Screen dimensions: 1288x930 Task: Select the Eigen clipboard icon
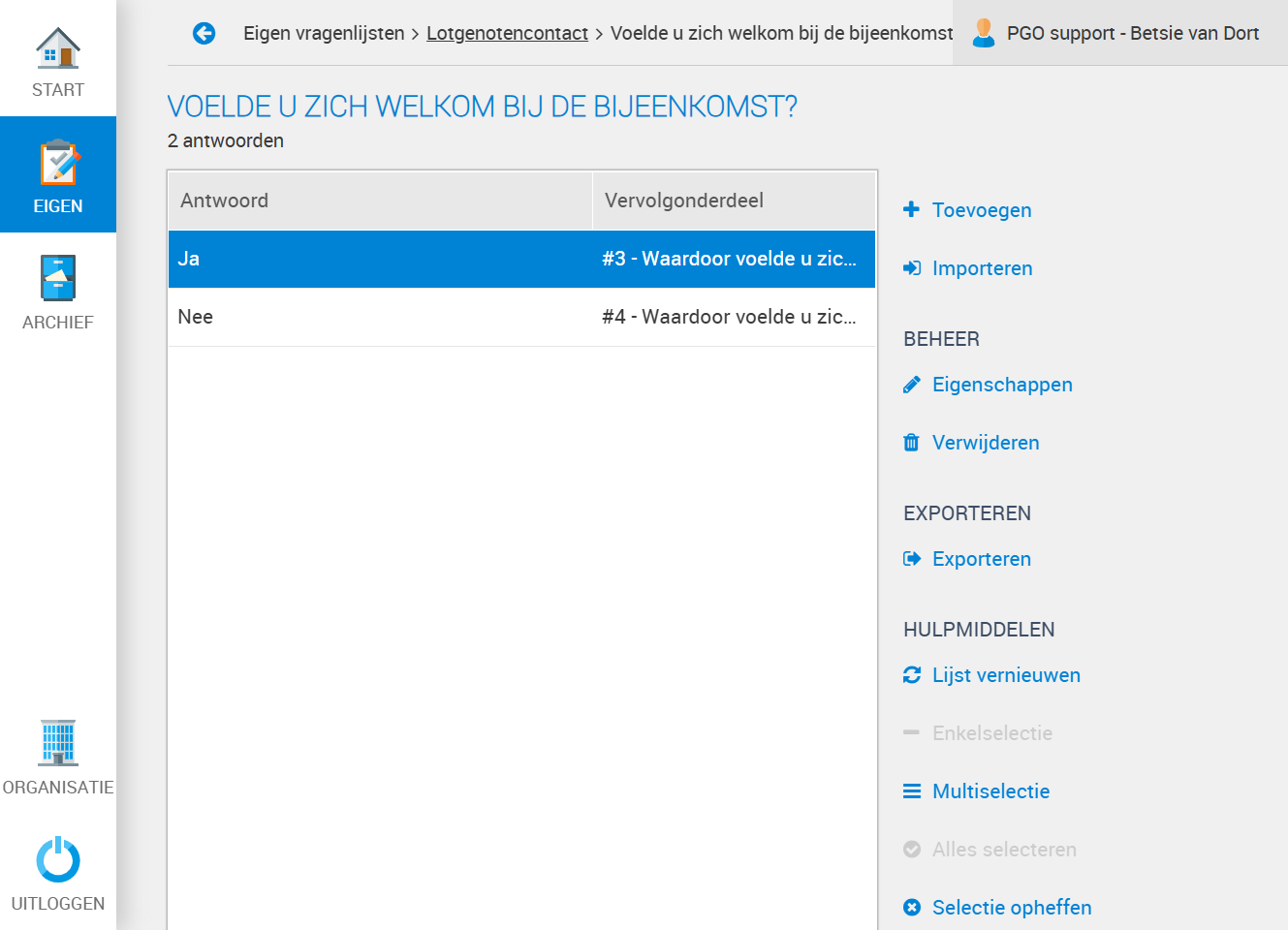coord(58,162)
